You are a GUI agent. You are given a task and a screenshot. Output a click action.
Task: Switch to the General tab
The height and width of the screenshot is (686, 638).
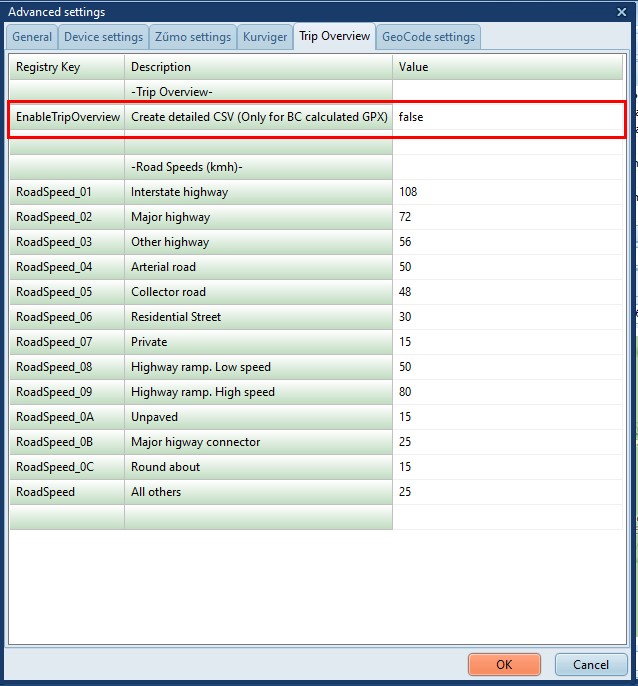(32, 38)
